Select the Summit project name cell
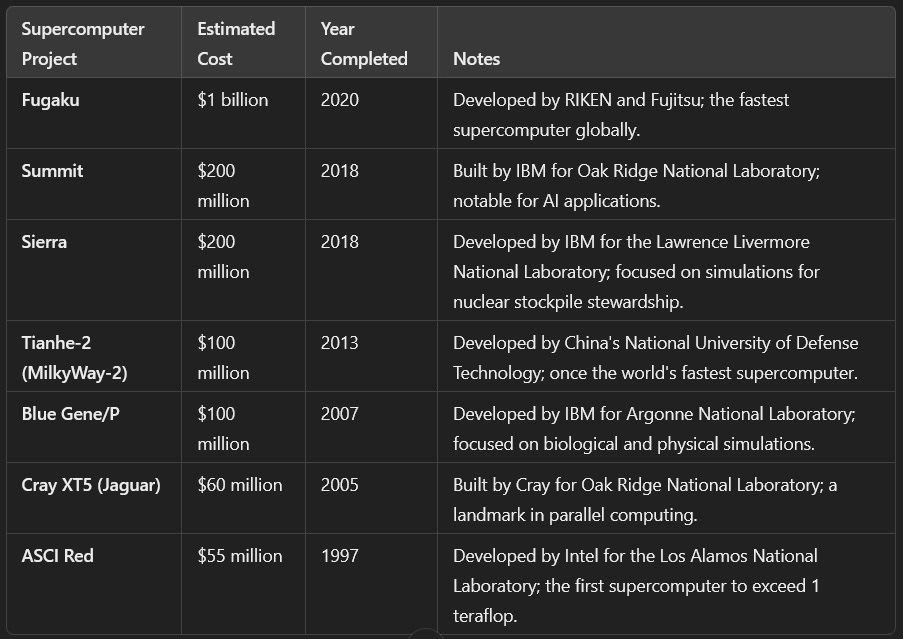This screenshot has width=903, height=639. point(52,171)
